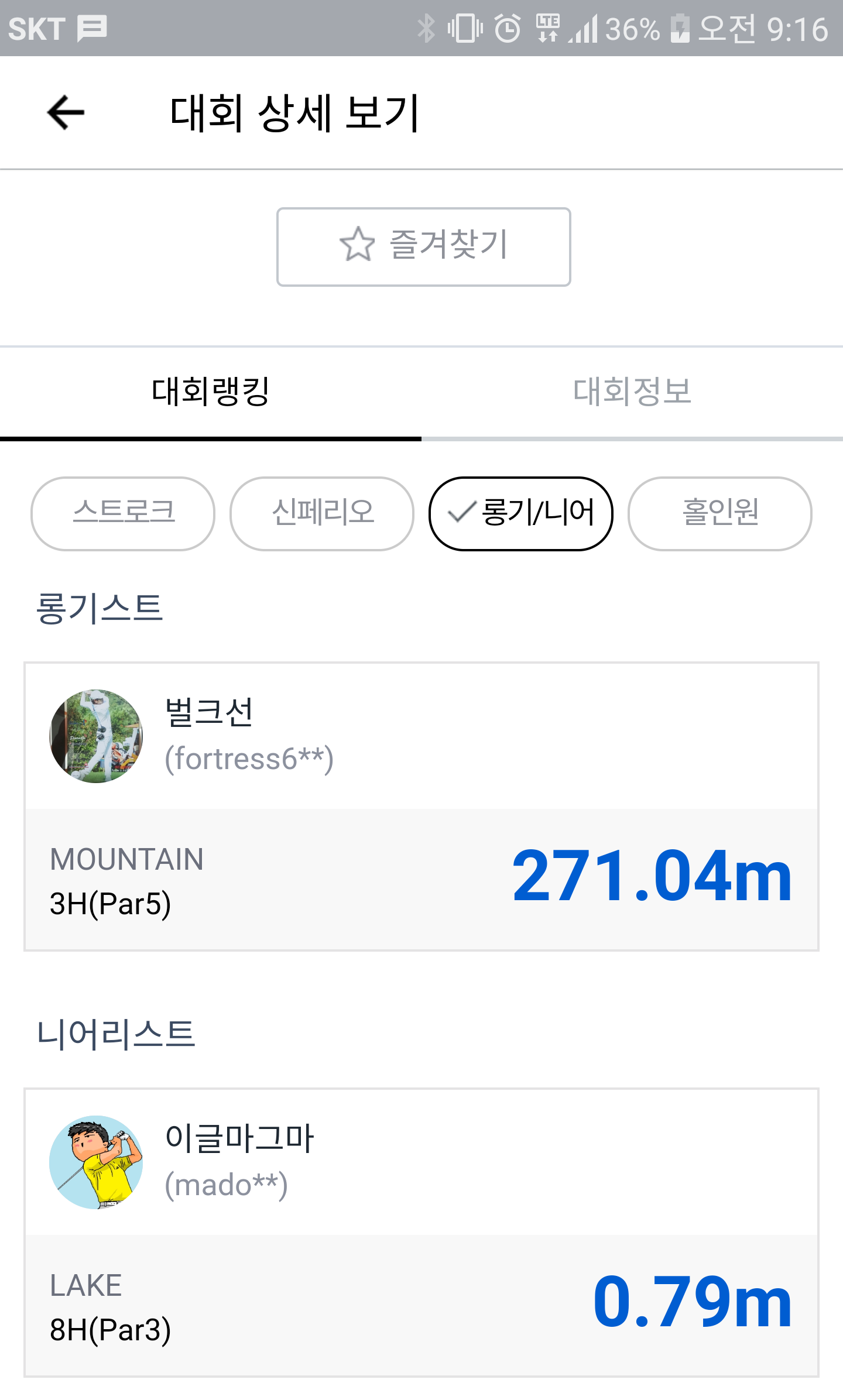Tap 벌크선's profile photo thumbnail
The width and height of the screenshot is (843, 1400).
[x=96, y=736]
